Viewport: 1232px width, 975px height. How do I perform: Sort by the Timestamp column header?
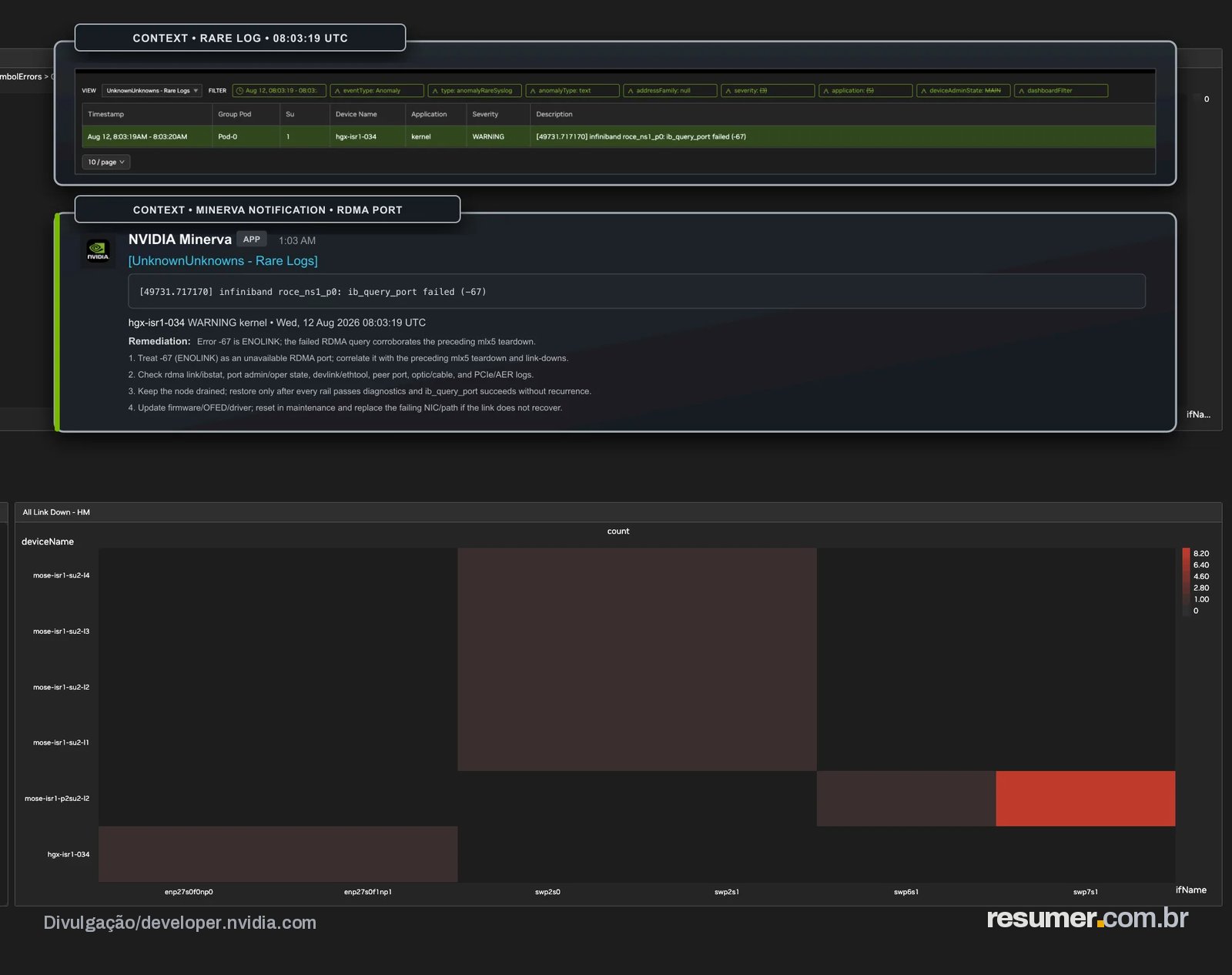point(105,114)
